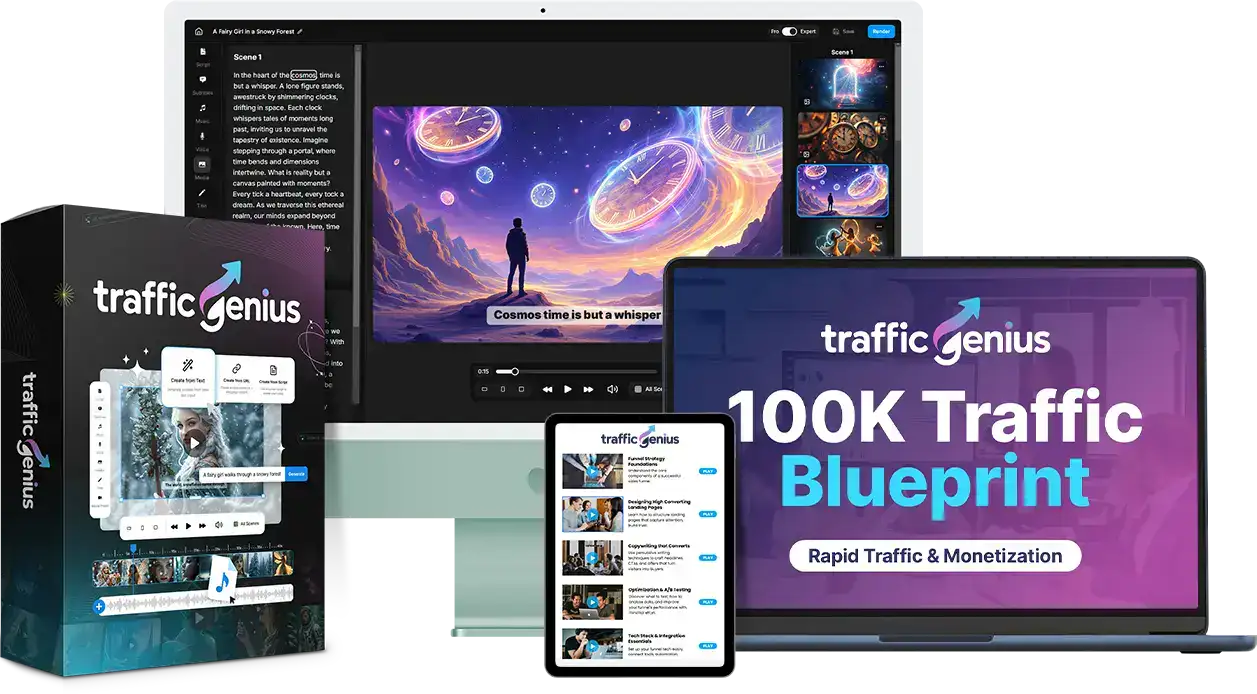Screen dimensions: 1257x694
Task: Choose portrait aspect ratio icon in monitor player
Action: (x=503, y=389)
